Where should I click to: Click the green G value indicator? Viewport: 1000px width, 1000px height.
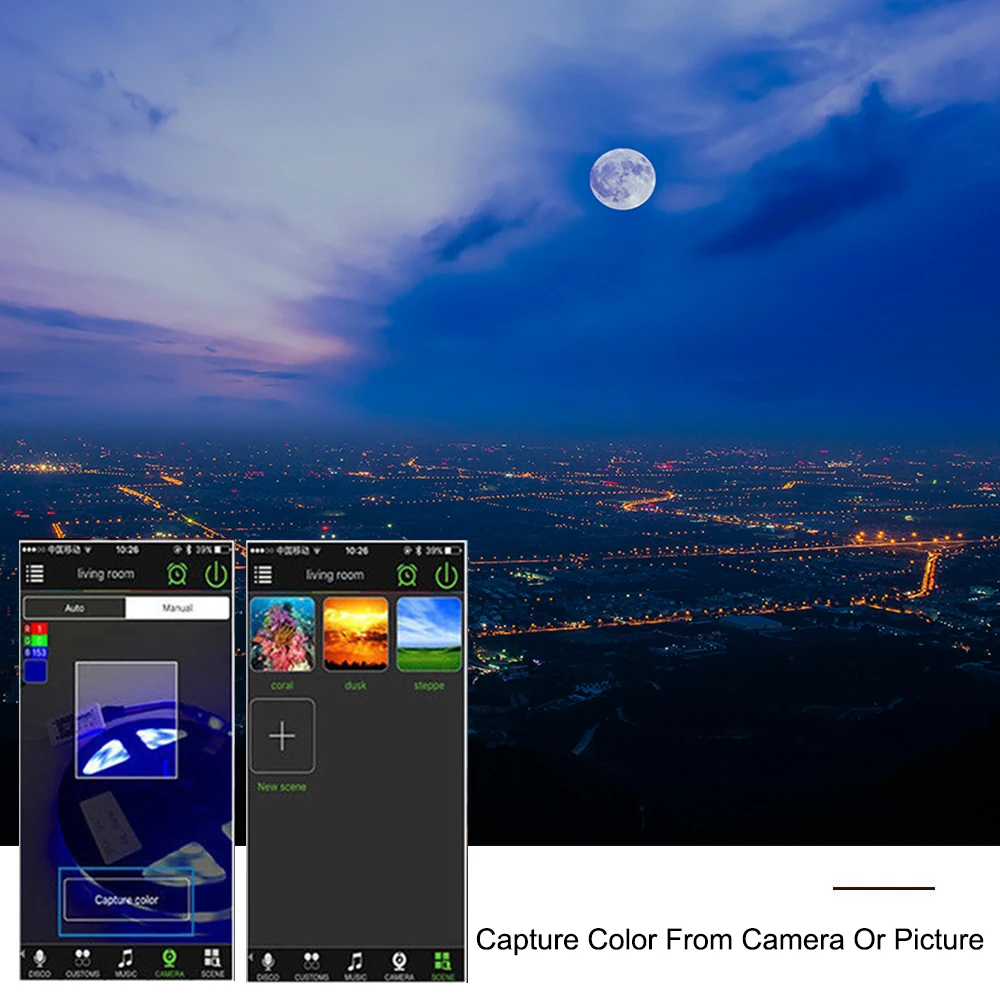pyautogui.click(x=36, y=640)
